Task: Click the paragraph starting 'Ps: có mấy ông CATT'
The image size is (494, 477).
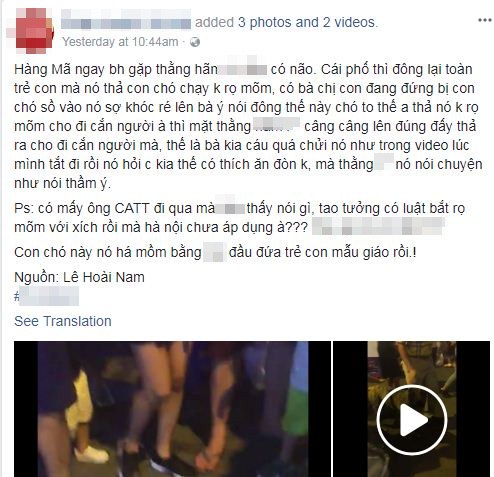Action: point(239,218)
